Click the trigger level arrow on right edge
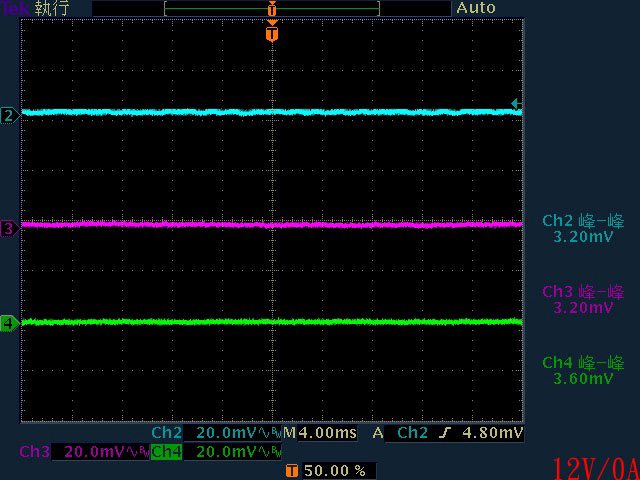Screen dimensions: 640x480 [x=515, y=103]
